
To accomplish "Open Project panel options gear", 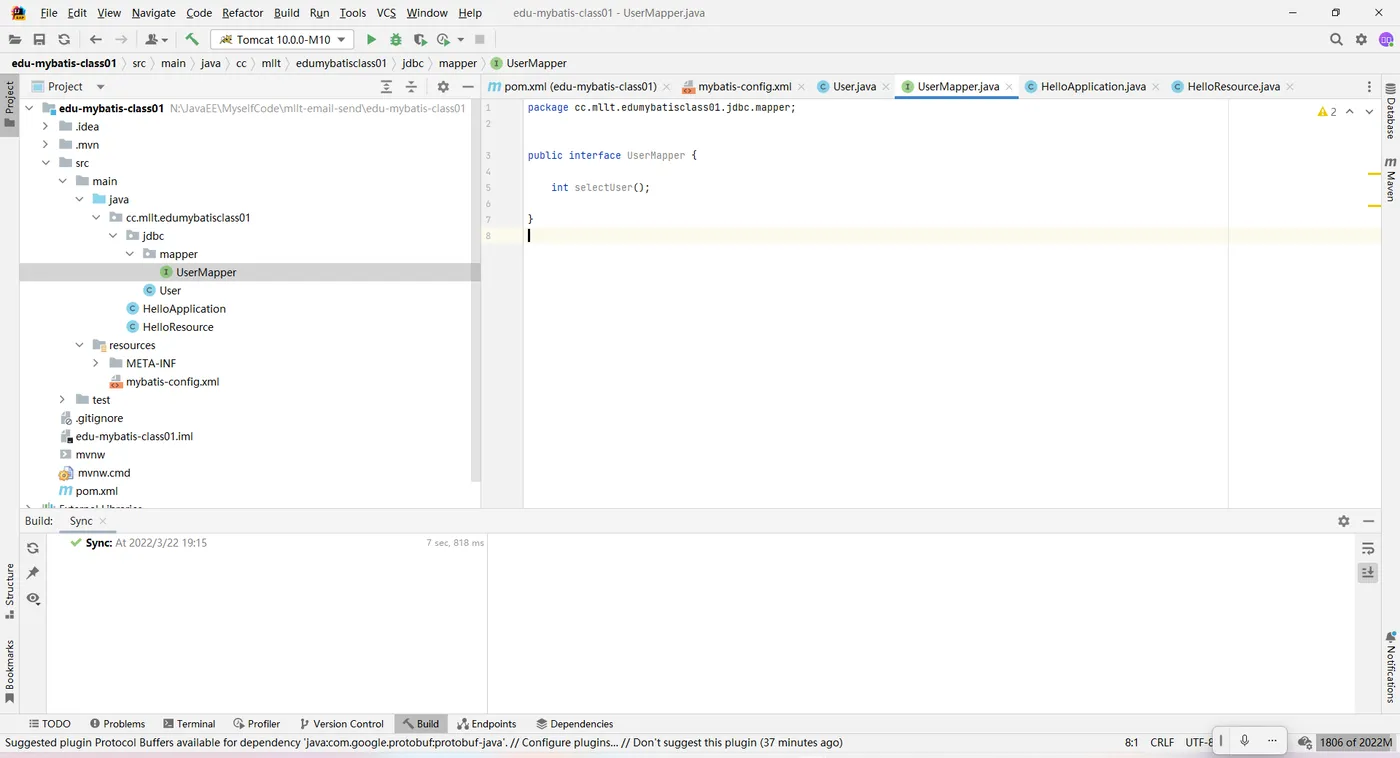I will (x=443, y=87).
